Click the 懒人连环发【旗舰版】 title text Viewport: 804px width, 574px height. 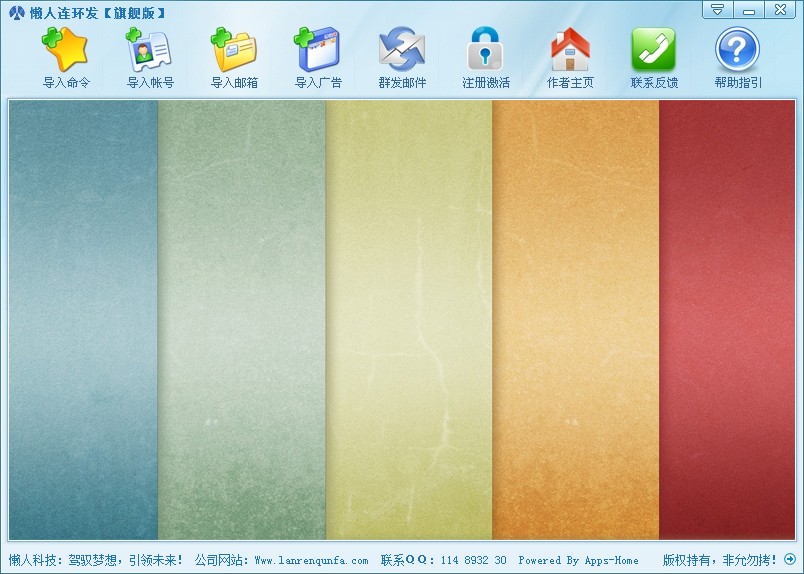click(x=97, y=12)
